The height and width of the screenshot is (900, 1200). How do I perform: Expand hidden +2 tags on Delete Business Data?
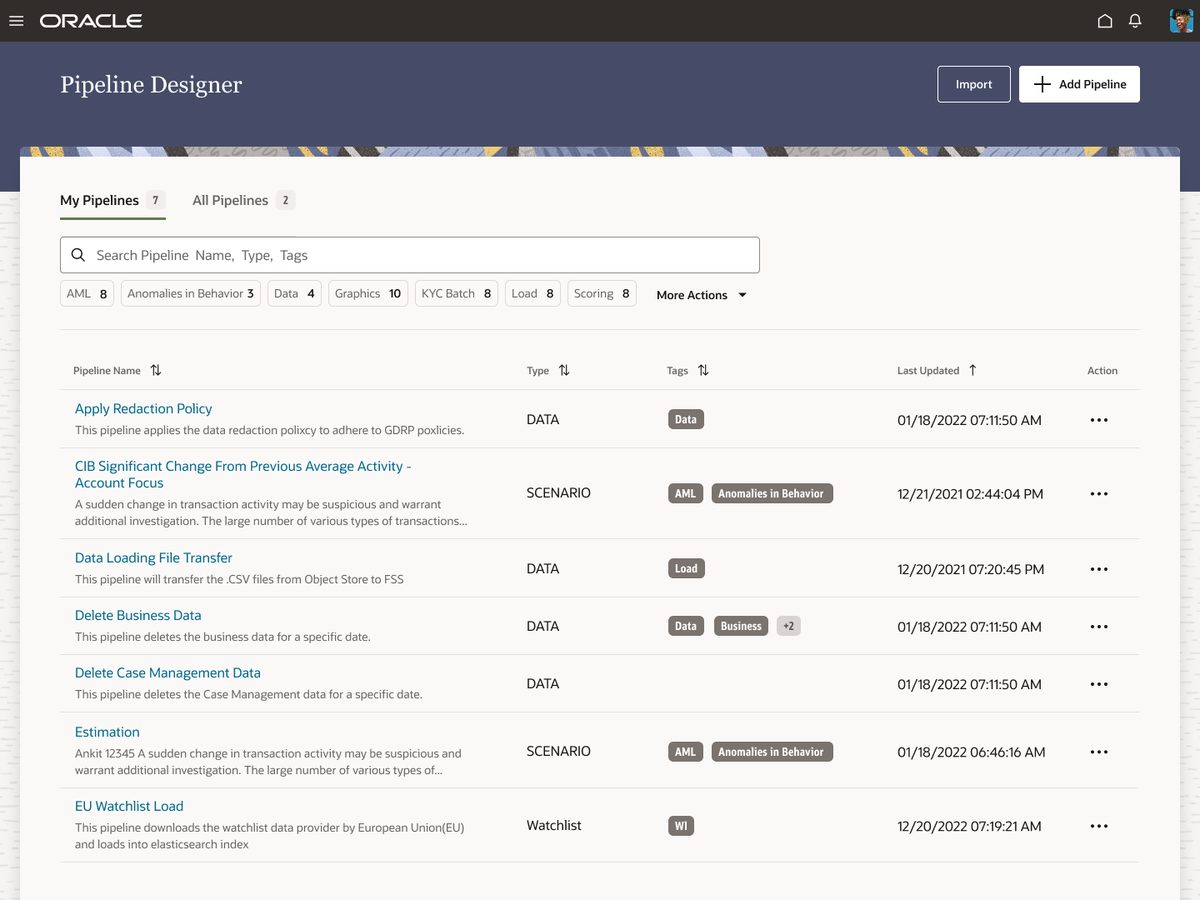coord(789,626)
